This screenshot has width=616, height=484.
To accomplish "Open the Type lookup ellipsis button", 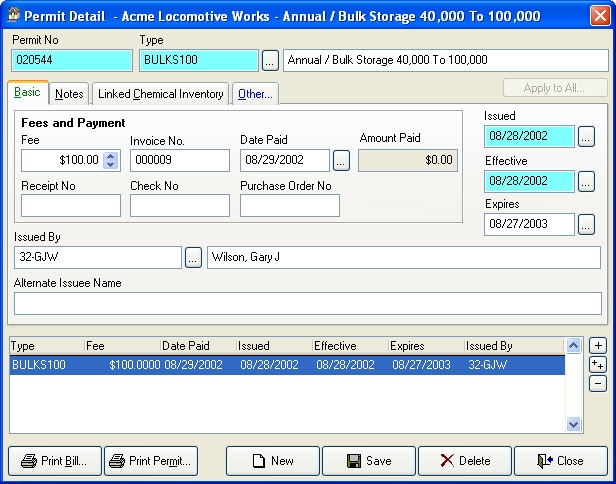I will click(270, 60).
